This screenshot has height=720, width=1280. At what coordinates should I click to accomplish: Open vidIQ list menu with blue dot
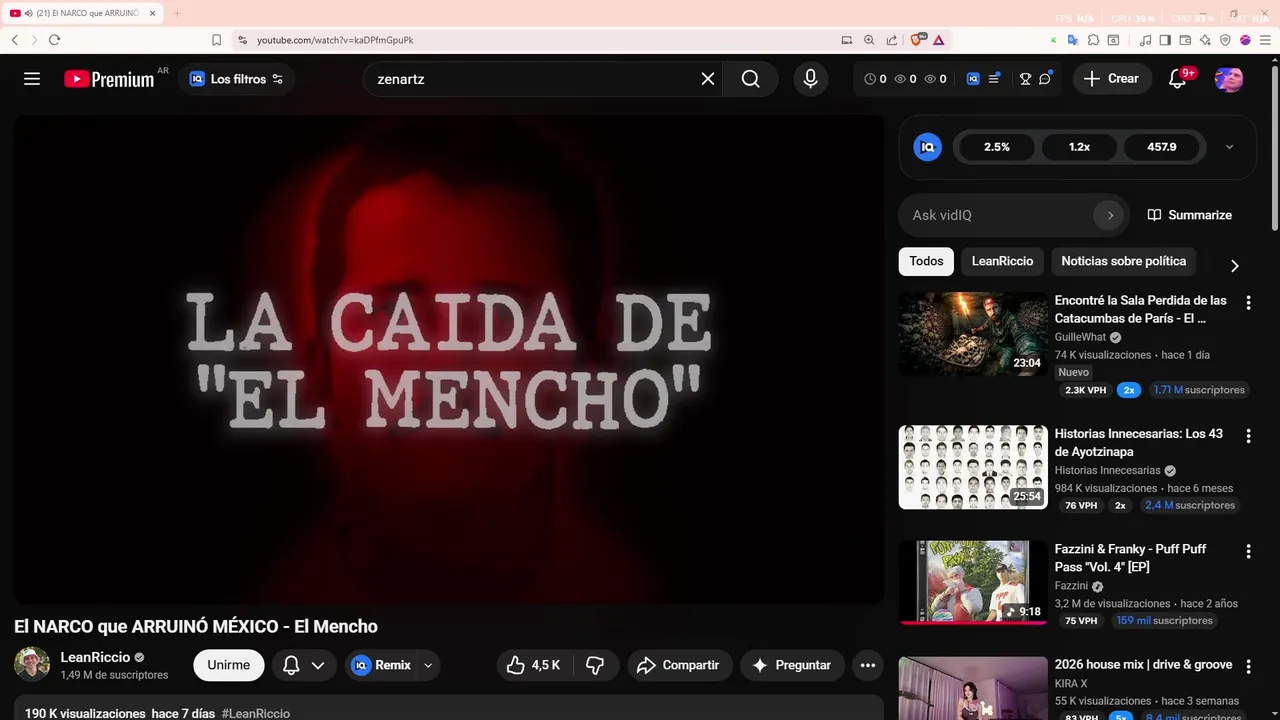(994, 79)
